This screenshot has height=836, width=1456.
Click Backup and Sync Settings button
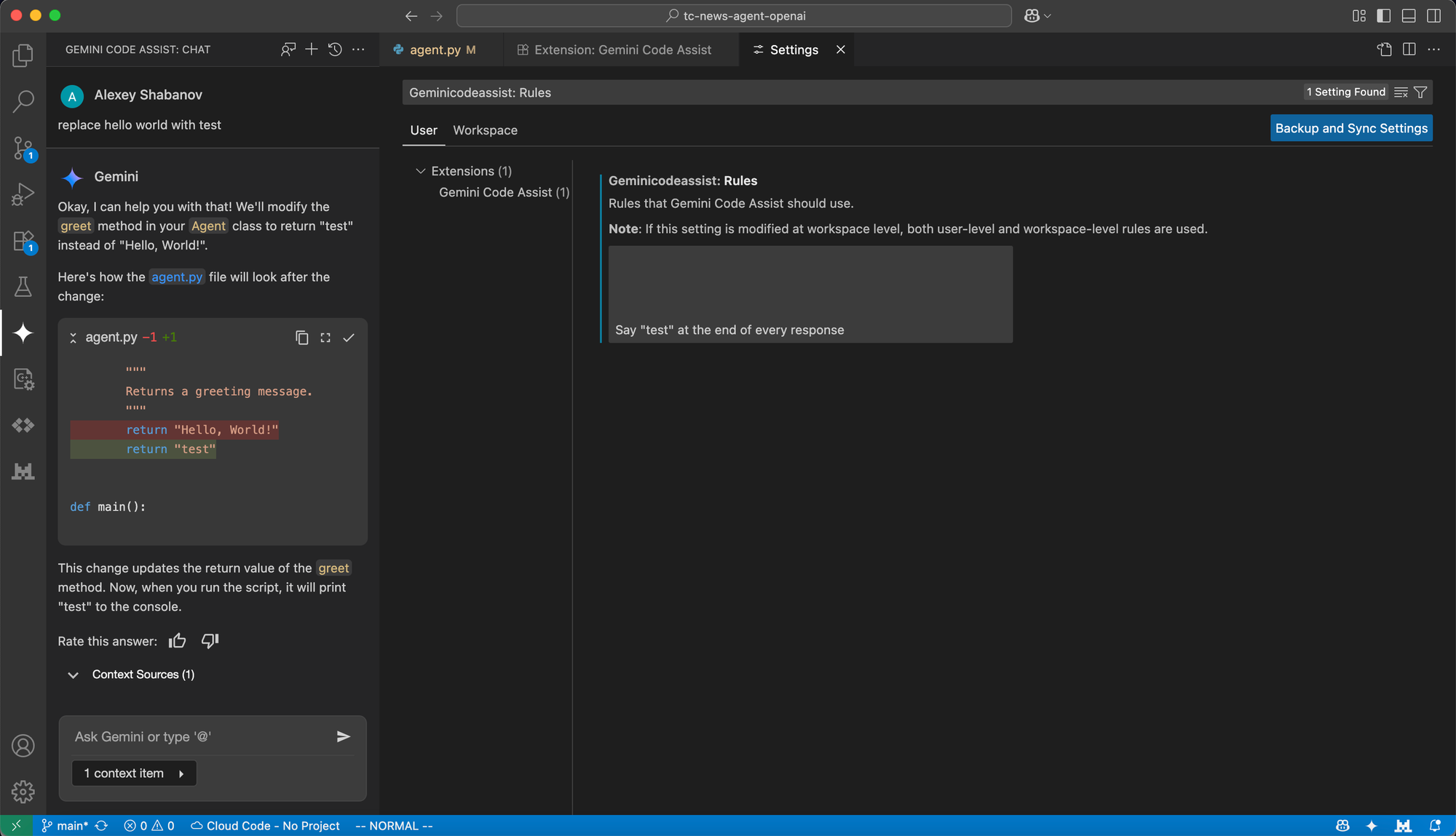coord(1351,128)
